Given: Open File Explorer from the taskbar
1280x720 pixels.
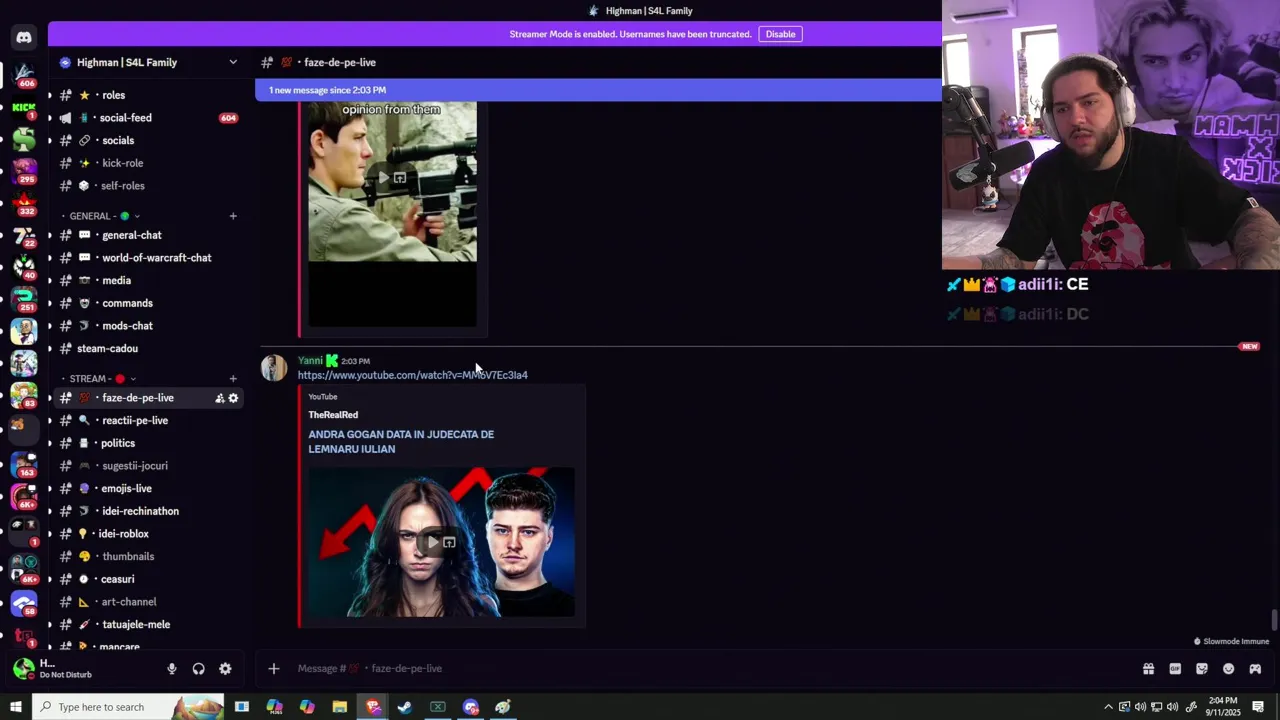Looking at the screenshot, I should point(340,707).
